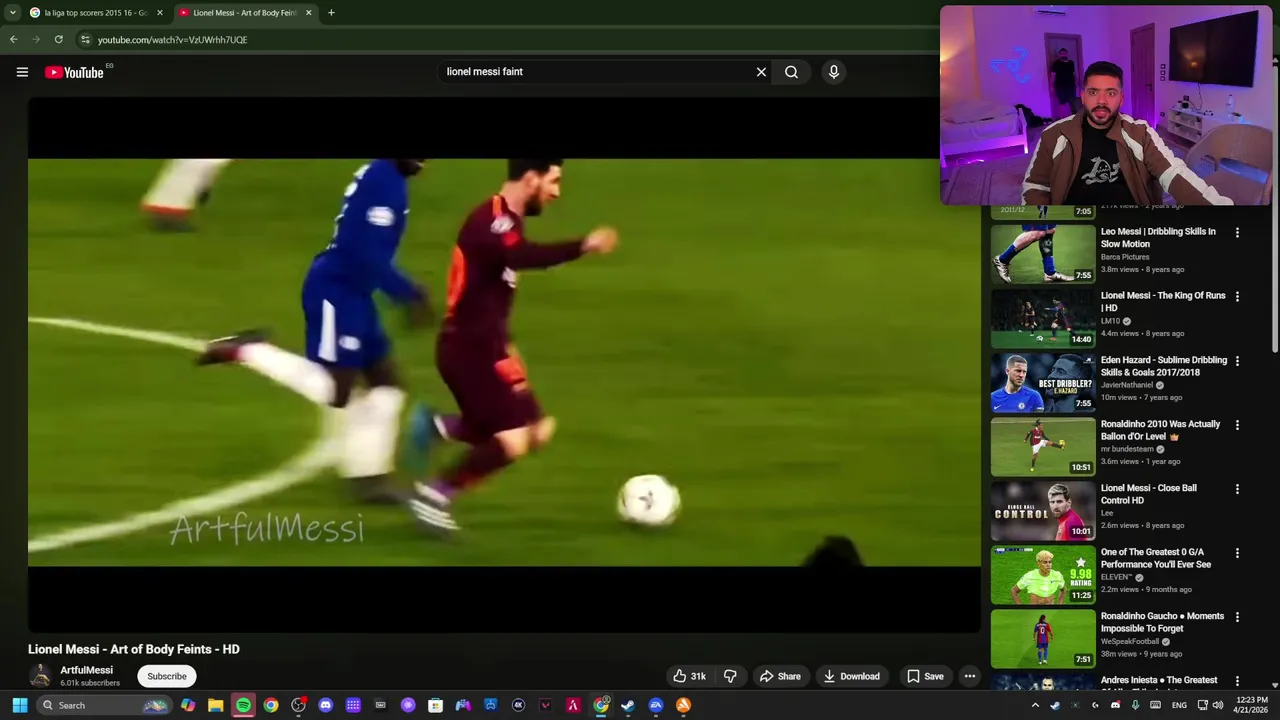Open Steam from the taskbar
Image resolution: width=1280 pixels, height=720 pixels.
pos(628,705)
